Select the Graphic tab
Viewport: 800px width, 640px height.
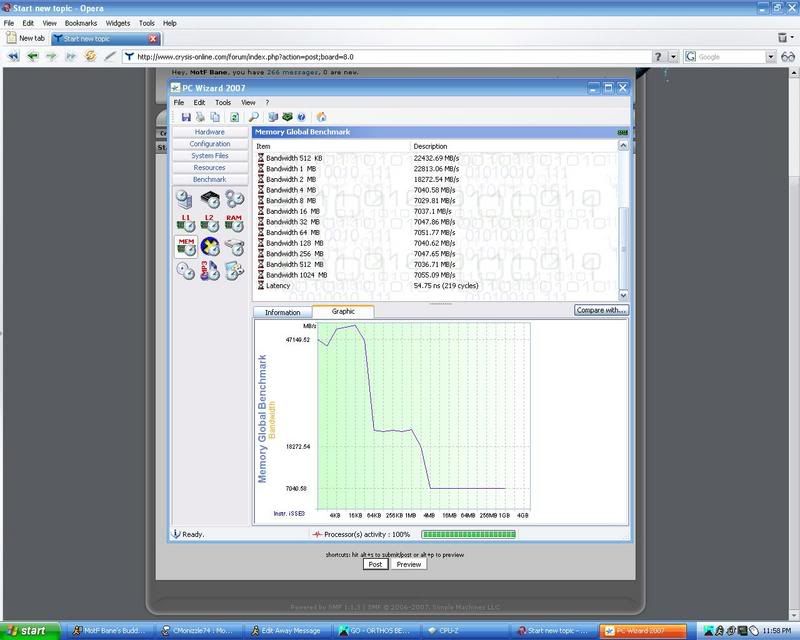click(343, 311)
